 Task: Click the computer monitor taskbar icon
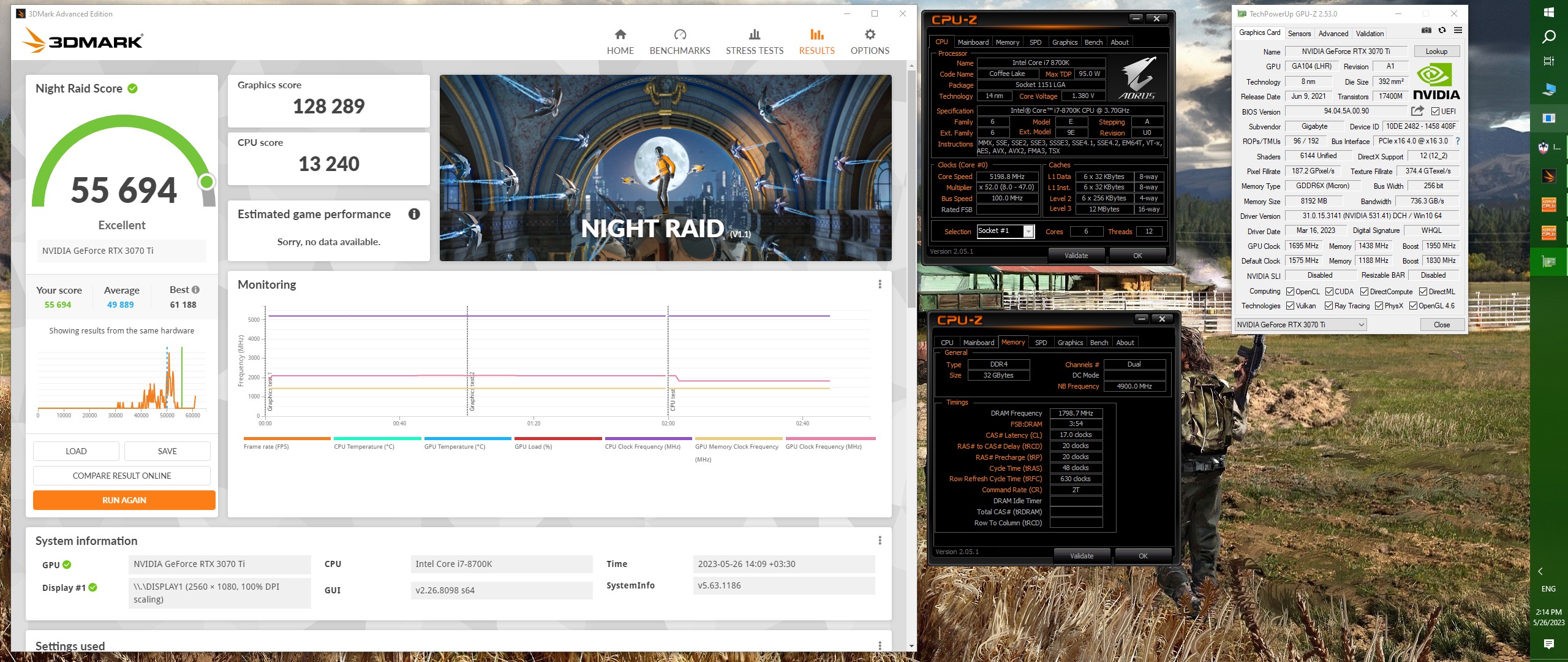(1548, 89)
